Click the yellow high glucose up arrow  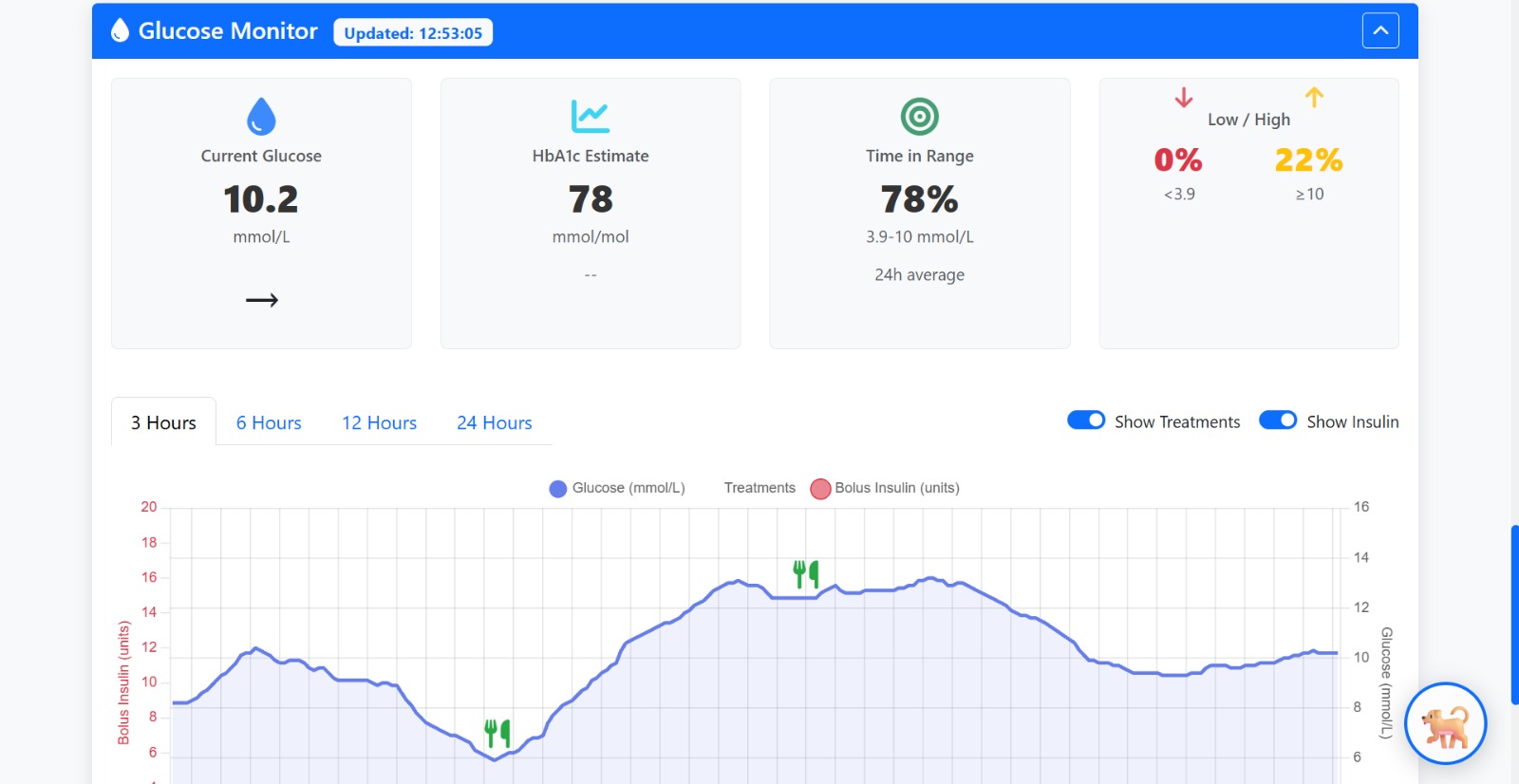click(1314, 97)
